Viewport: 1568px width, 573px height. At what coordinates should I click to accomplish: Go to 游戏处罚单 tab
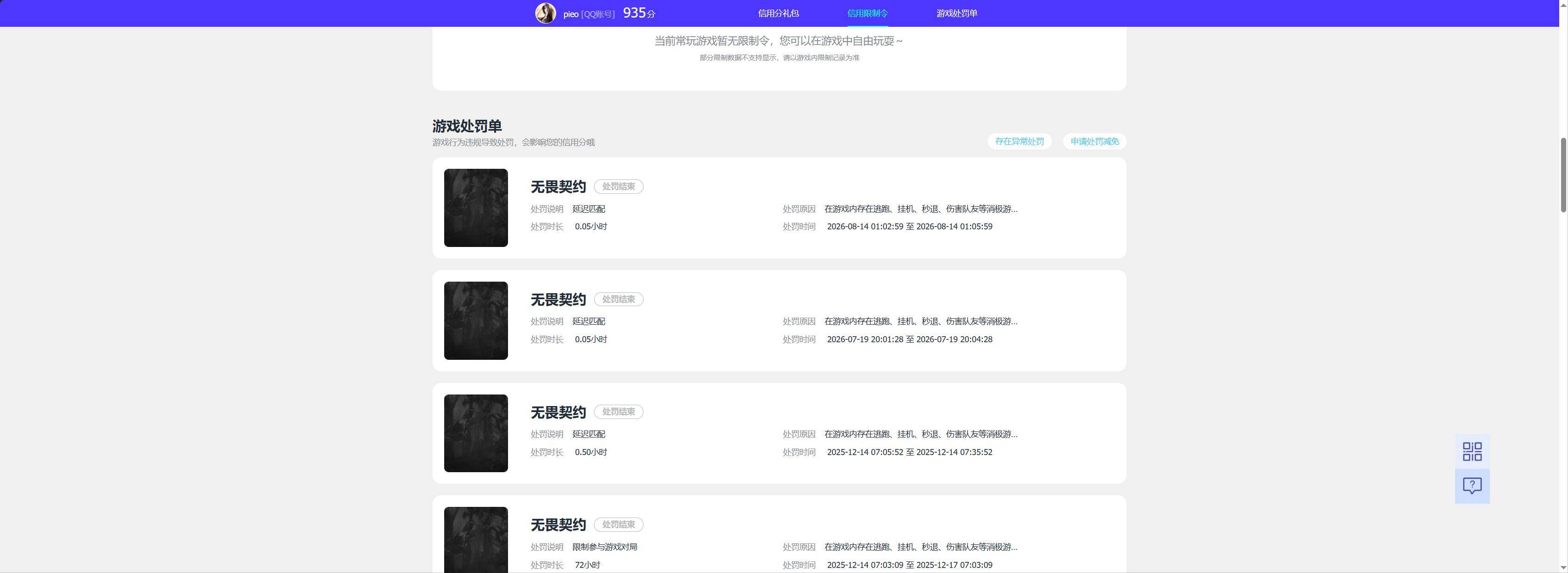[957, 13]
